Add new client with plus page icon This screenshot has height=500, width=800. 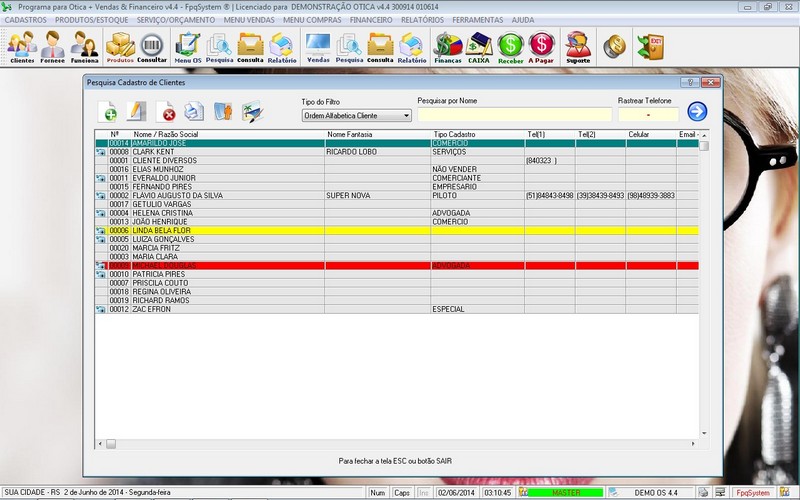(108, 111)
